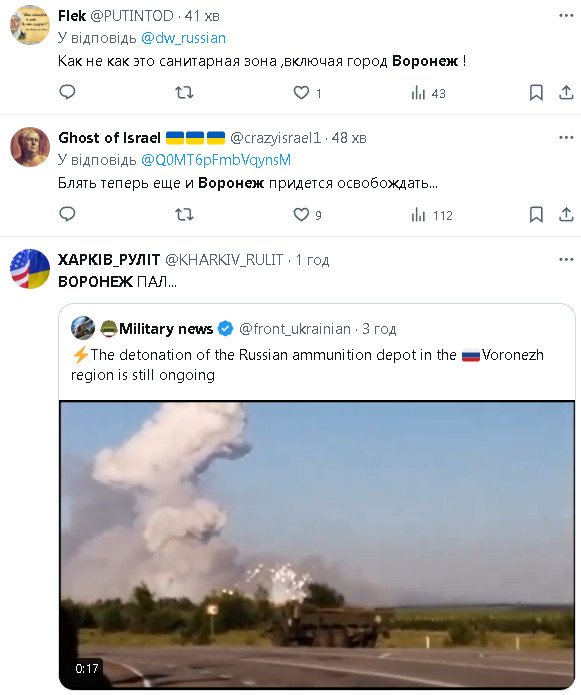View analytics showing 112 views
This screenshot has width=581, height=695.
click(x=432, y=215)
